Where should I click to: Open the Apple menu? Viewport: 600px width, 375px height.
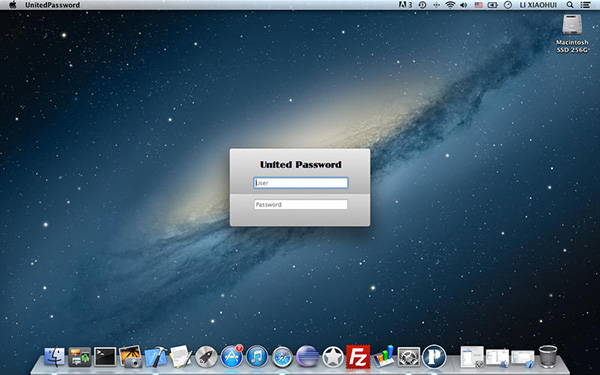pyautogui.click(x=13, y=5)
